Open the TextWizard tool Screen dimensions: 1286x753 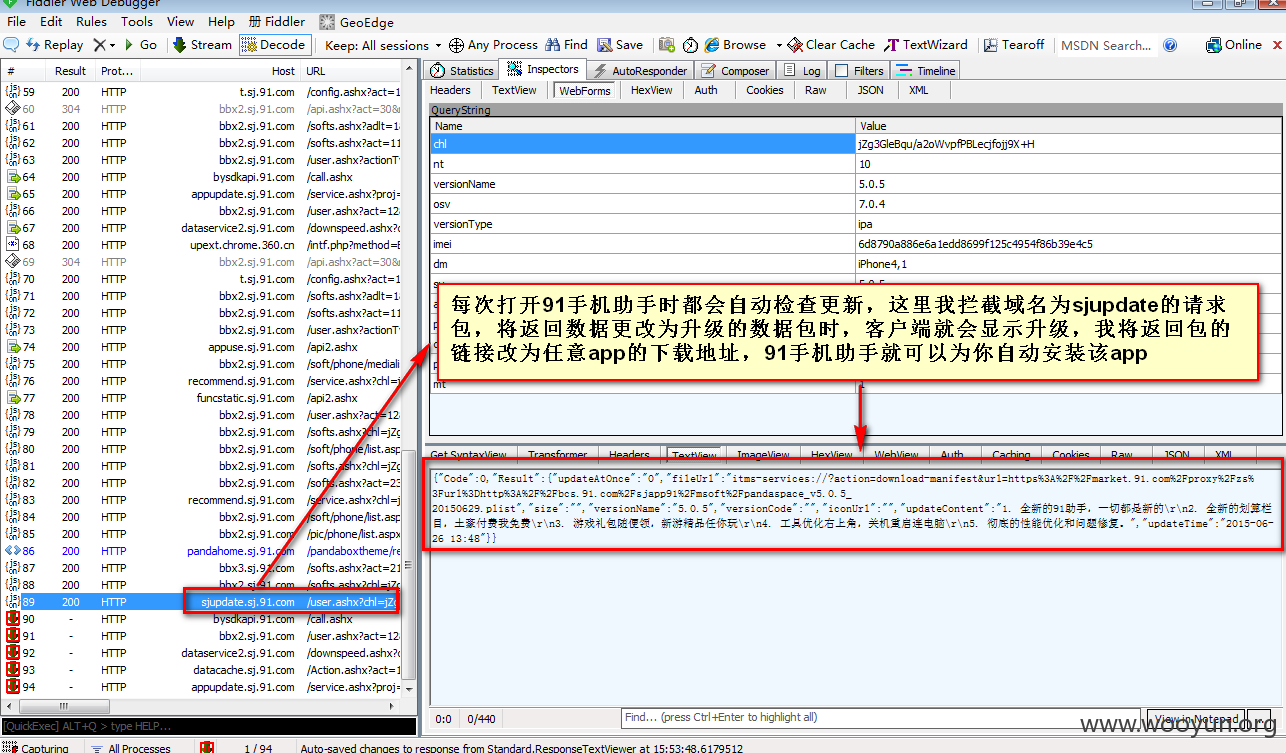click(926, 45)
